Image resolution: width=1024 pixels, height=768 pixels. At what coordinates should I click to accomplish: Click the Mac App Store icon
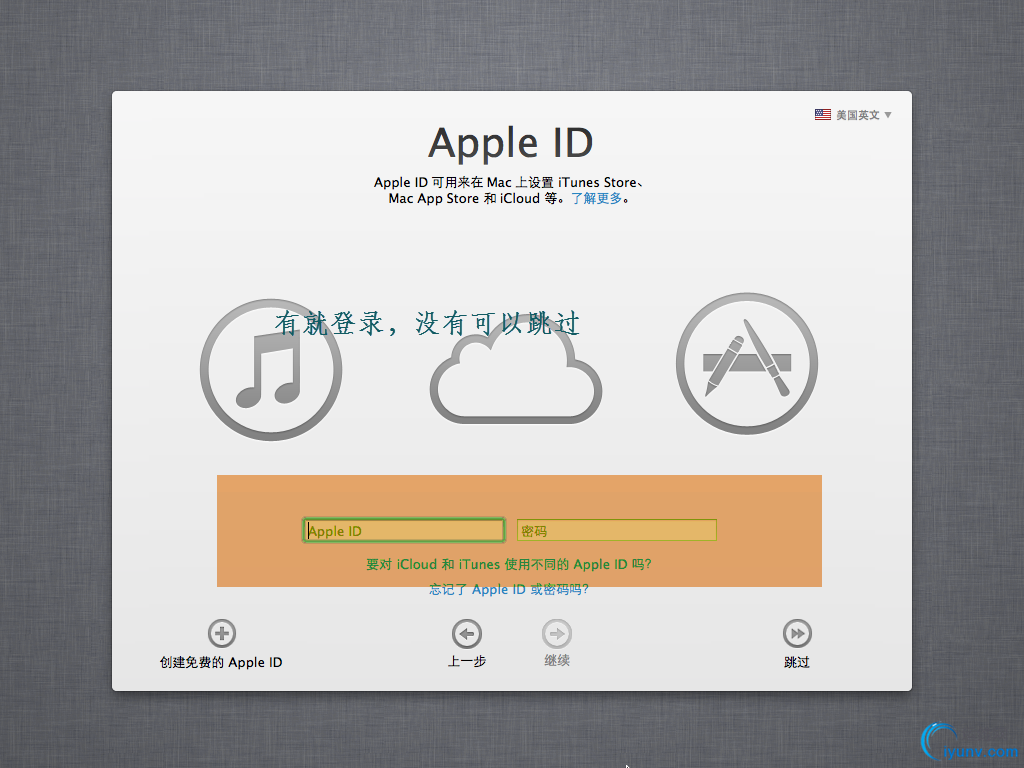pyautogui.click(x=747, y=364)
